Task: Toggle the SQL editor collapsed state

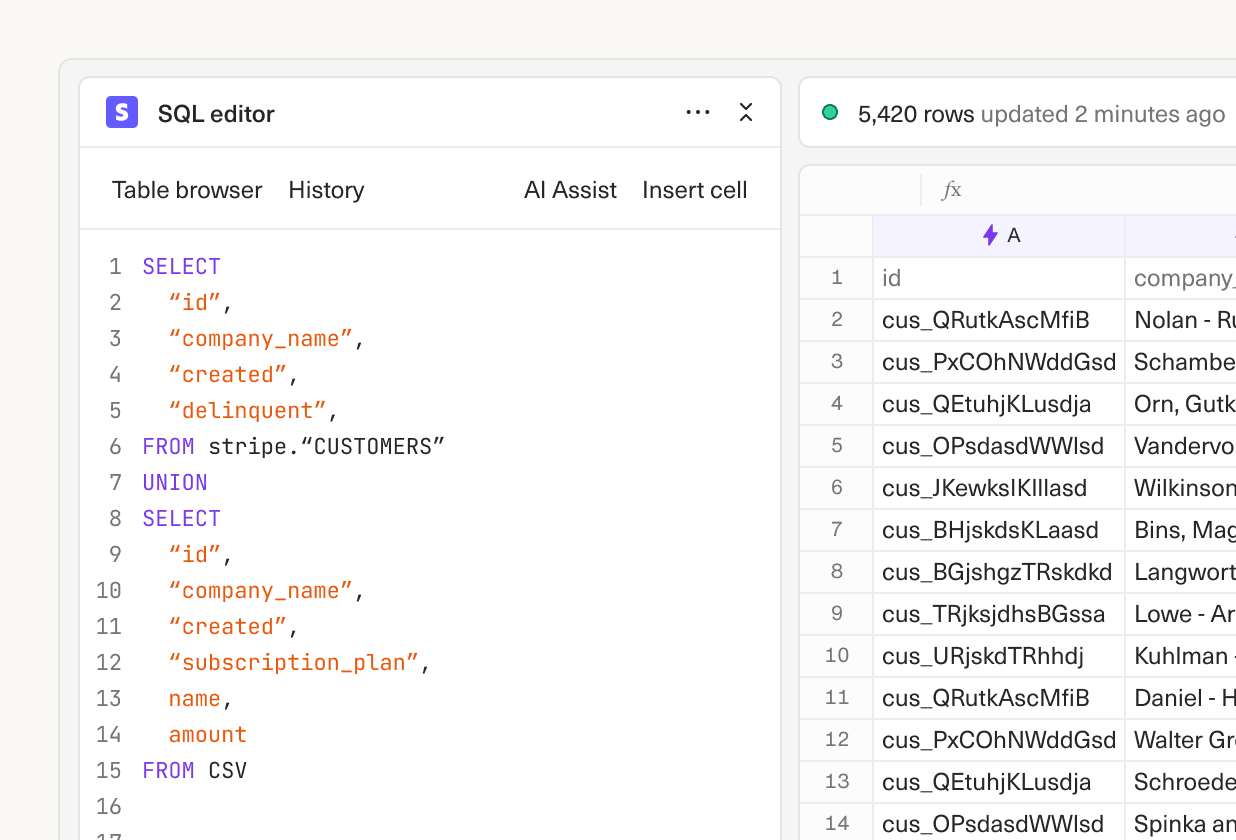Action: click(x=745, y=112)
